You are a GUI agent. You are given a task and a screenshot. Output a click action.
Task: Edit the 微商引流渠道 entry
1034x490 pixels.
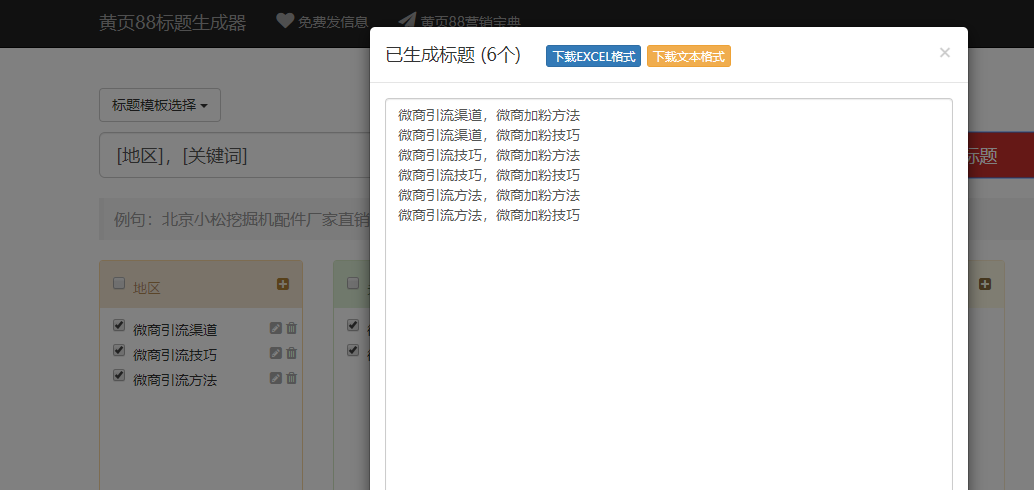click(x=276, y=328)
